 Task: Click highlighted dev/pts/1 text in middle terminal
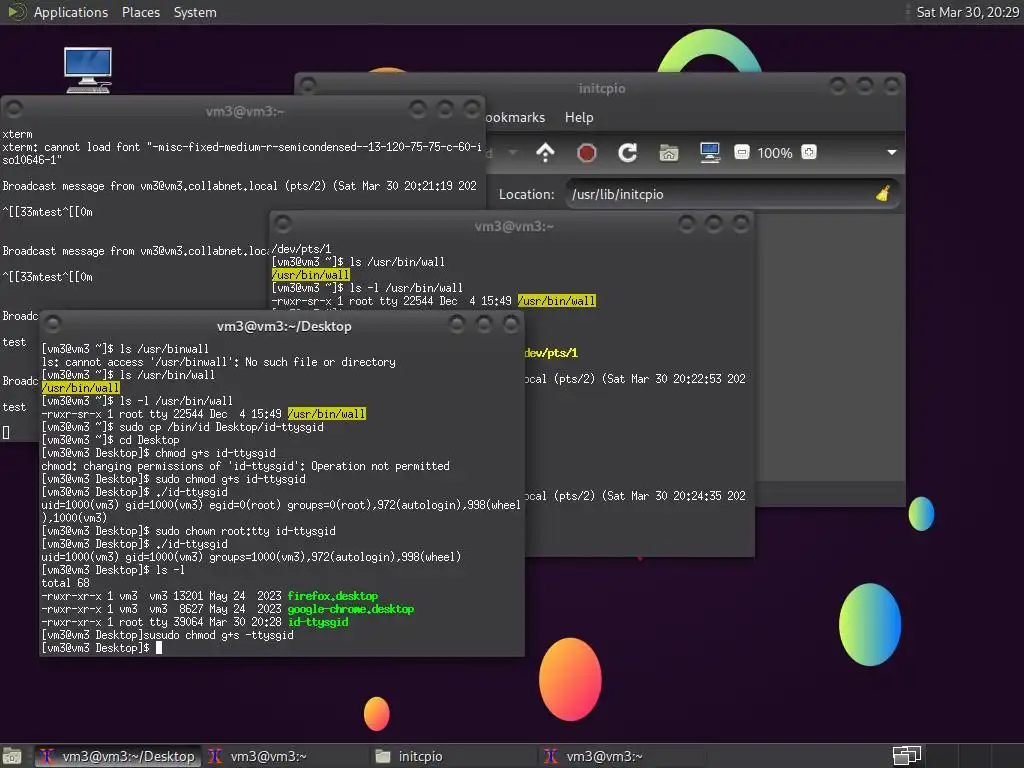551,353
